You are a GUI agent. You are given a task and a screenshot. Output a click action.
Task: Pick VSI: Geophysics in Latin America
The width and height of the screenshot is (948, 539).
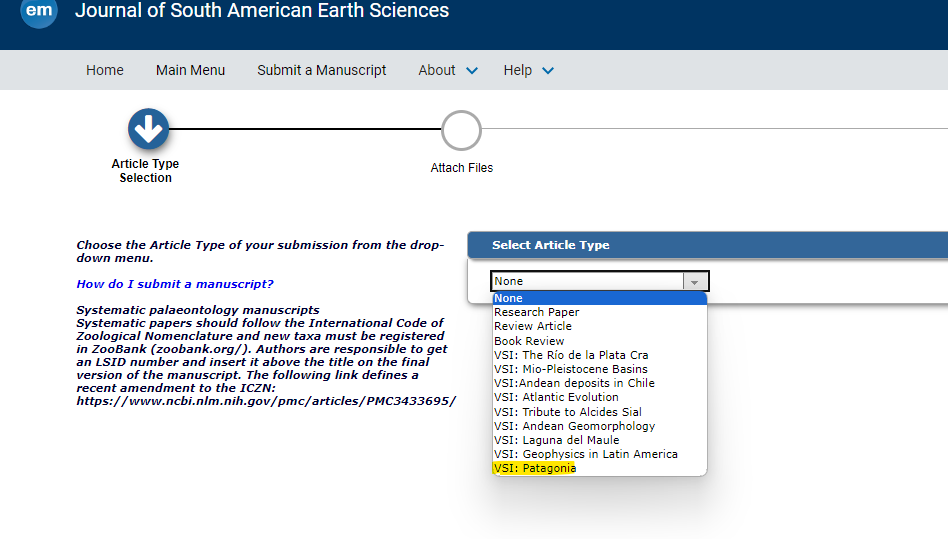point(599,454)
